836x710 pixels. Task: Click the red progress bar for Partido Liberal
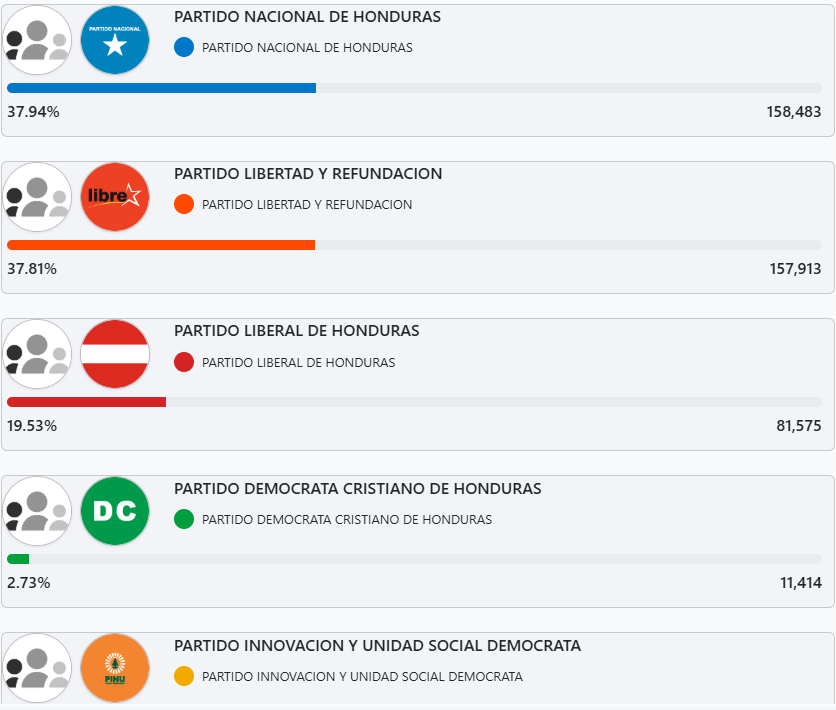87,401
